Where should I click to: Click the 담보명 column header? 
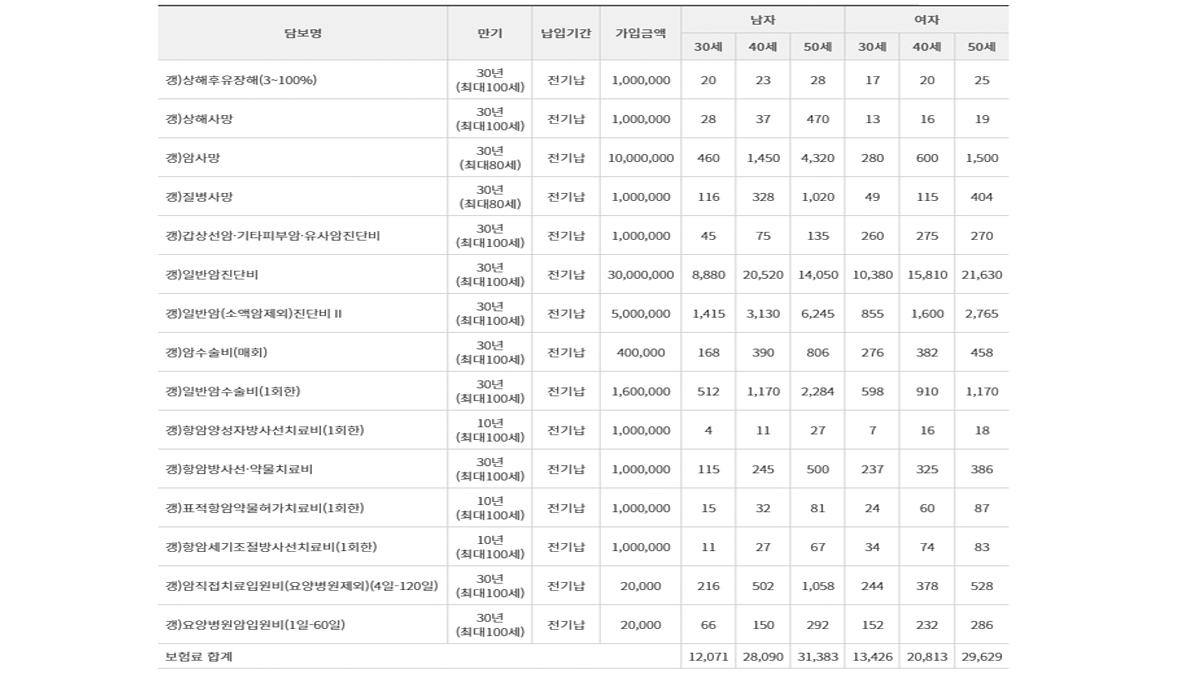click(302, 33)
